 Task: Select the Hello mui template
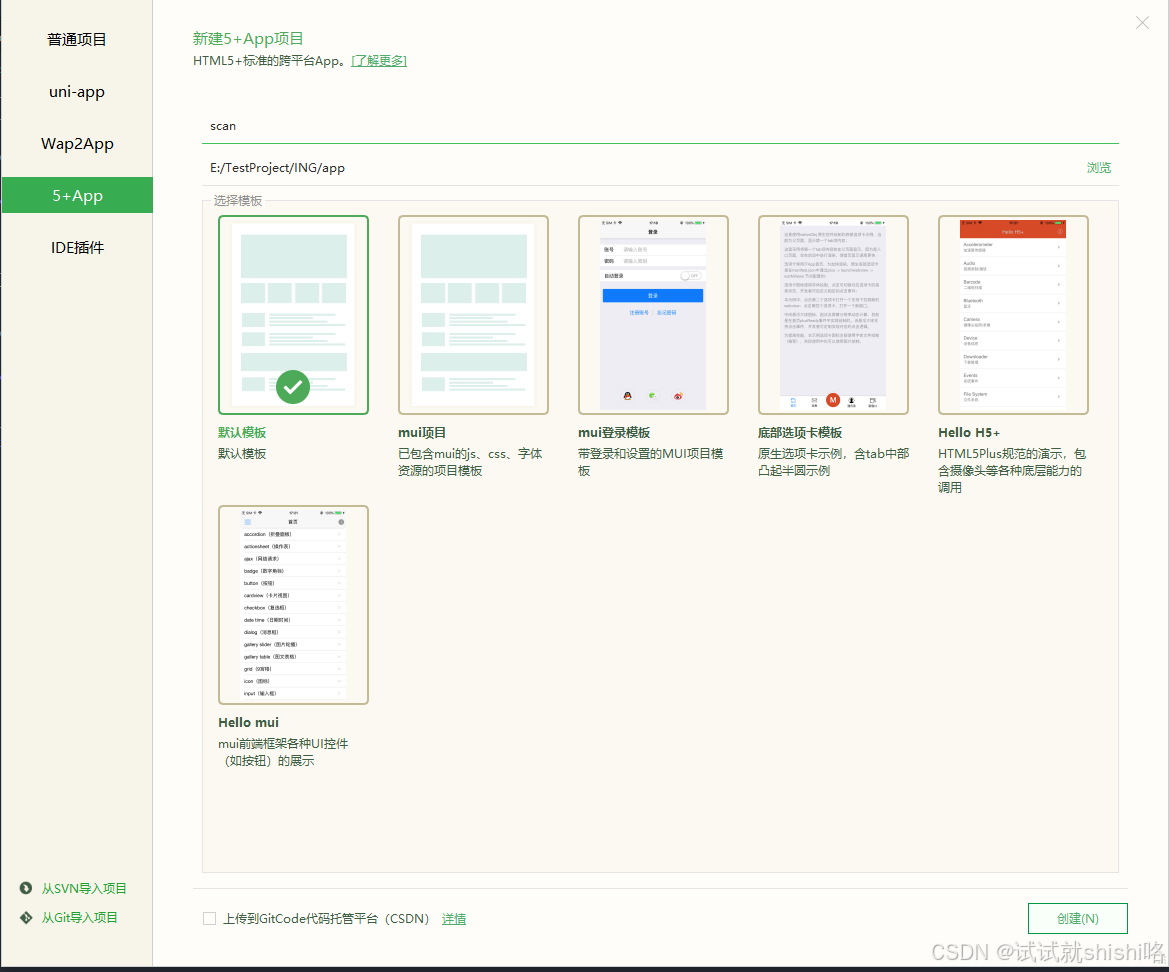coord(293,604)
